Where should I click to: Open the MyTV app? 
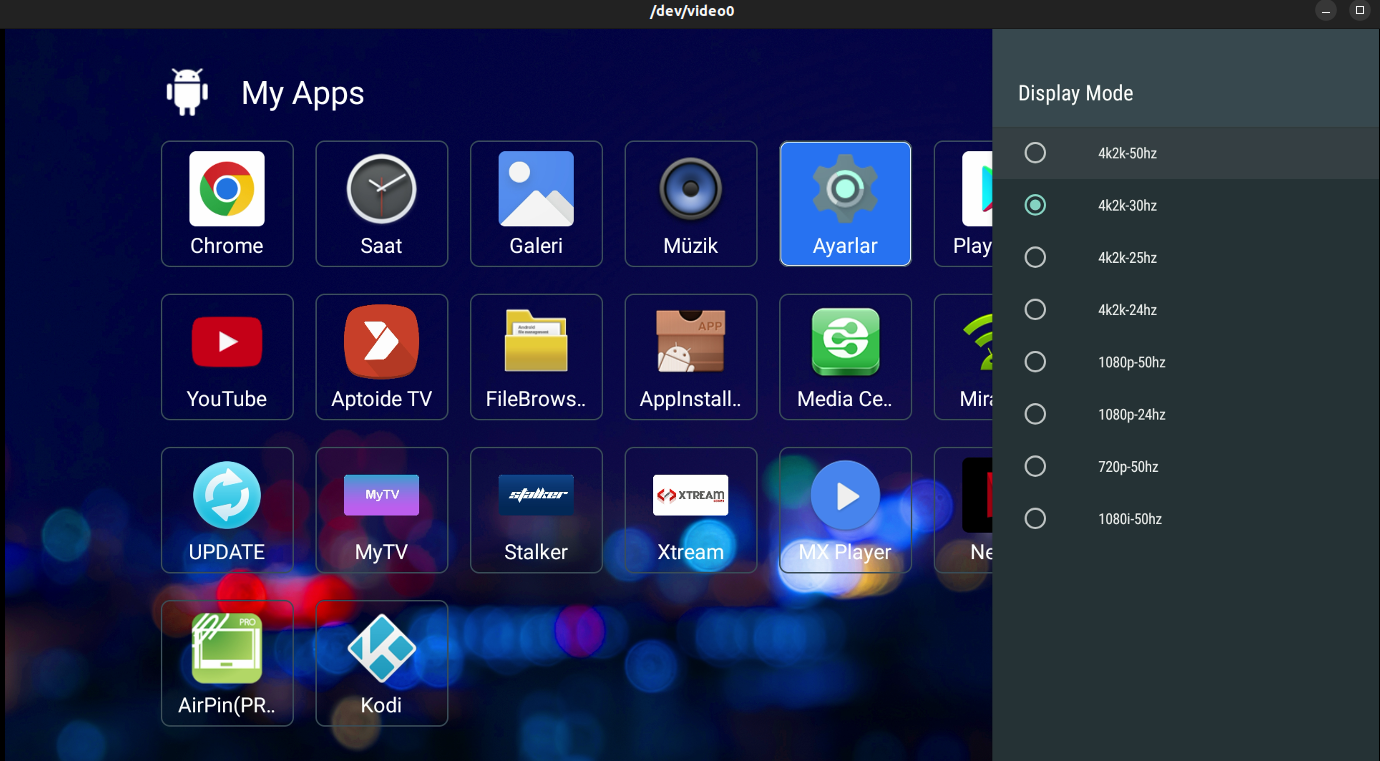click(381, 510)
